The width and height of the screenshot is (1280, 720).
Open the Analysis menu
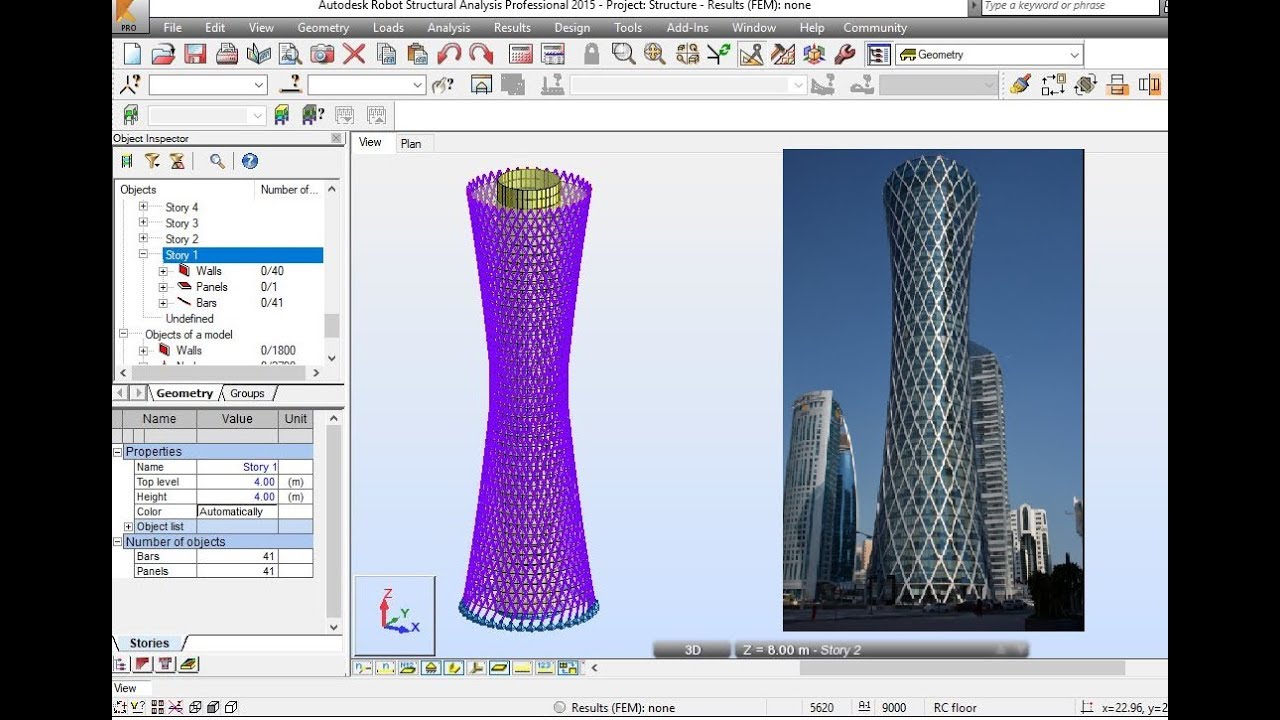pos(448,28)
